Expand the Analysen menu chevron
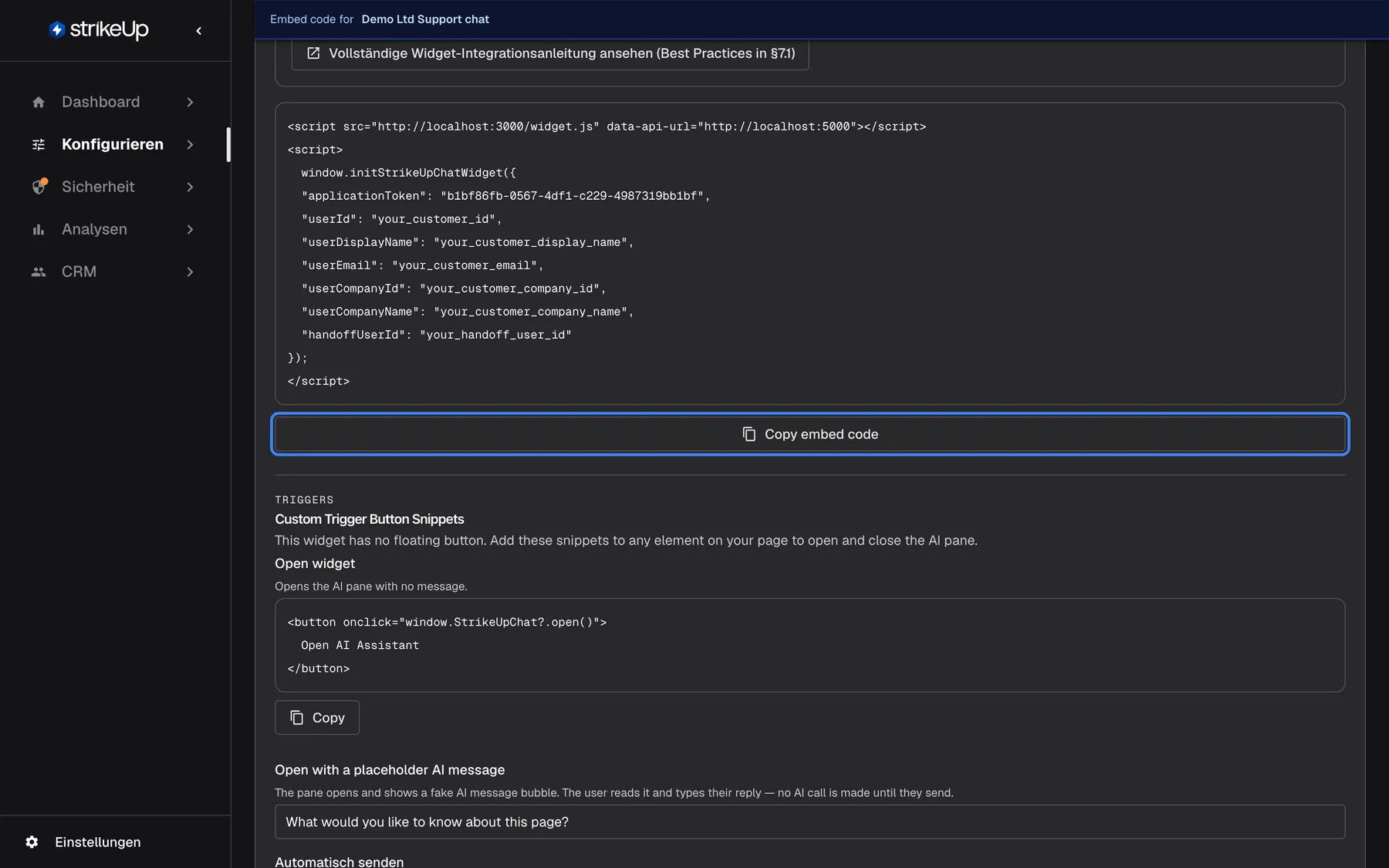This screenshot has width=1389, height=868. pos(190,229)
